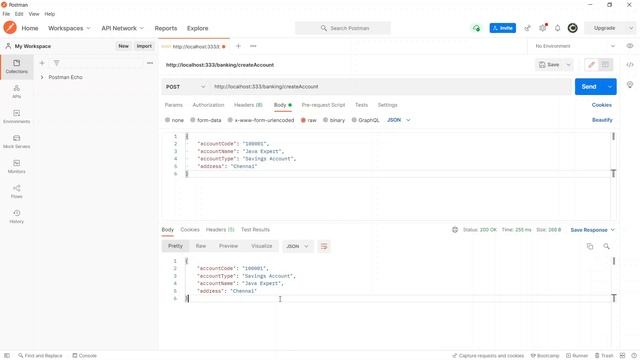
Task: Switch to the Authorization request tab
Action: 208,105
